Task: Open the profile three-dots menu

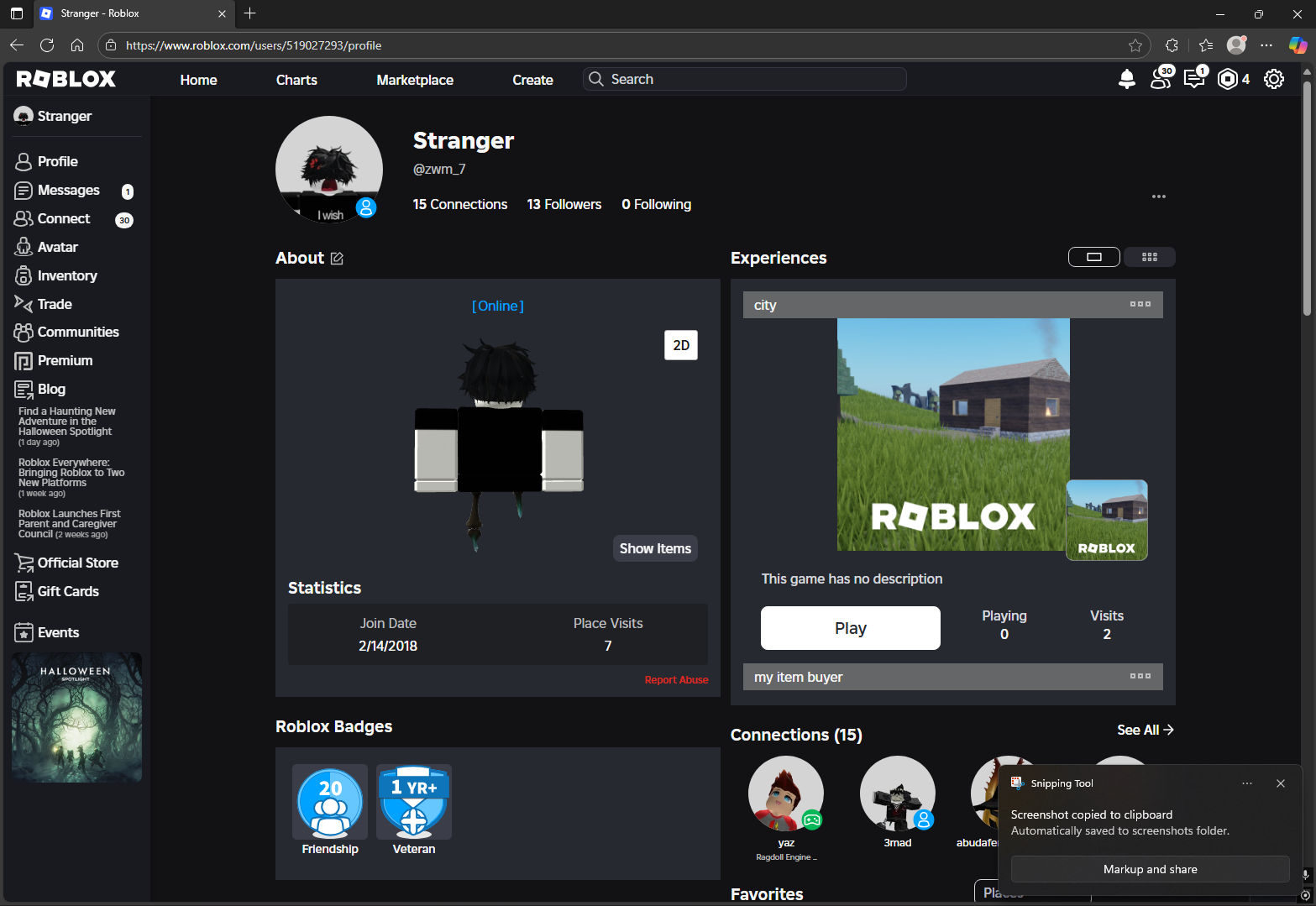Action: pyautogui.click(x=1158, y=196)
